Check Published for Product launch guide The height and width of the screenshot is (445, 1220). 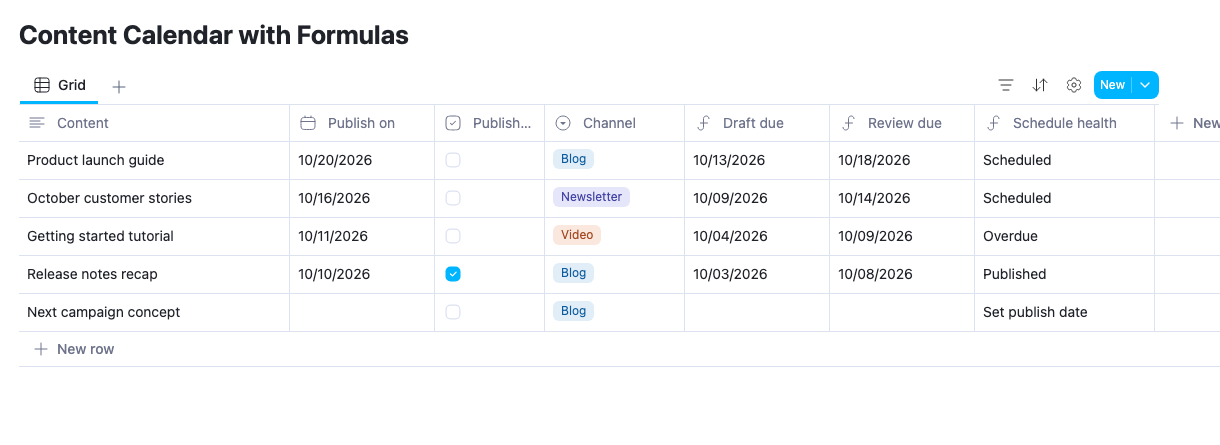[x=453, y=160]
